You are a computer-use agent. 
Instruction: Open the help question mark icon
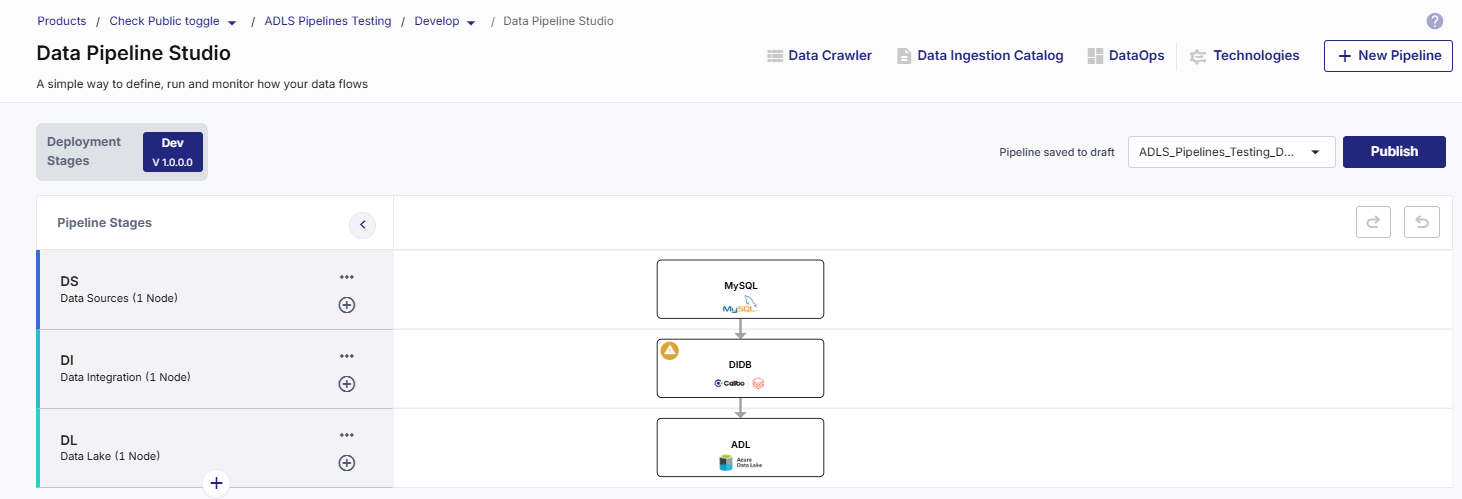pos(1435,21)
